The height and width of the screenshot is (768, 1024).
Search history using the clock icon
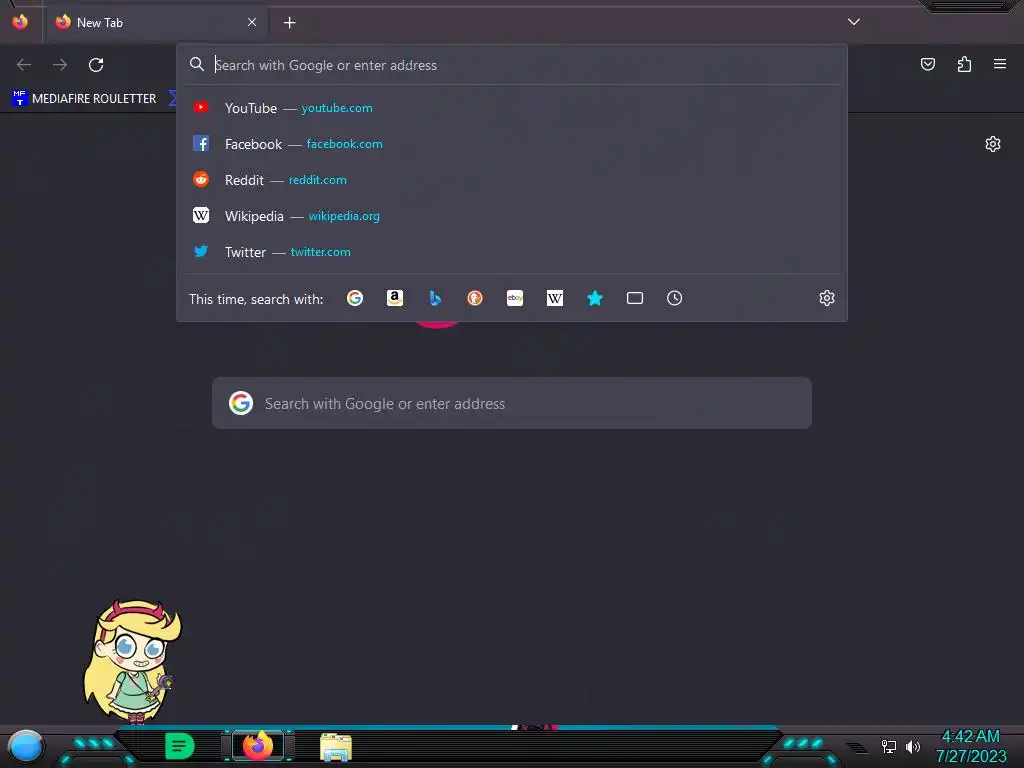click(x=675, y=298)
